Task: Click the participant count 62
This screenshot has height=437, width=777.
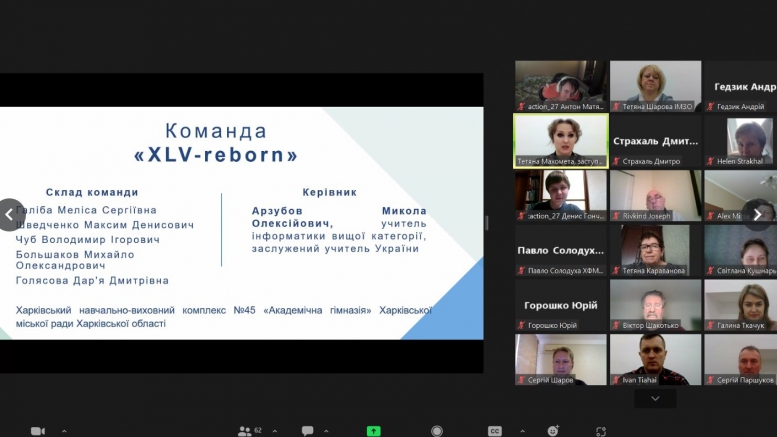Action: [x=258, y=430]
